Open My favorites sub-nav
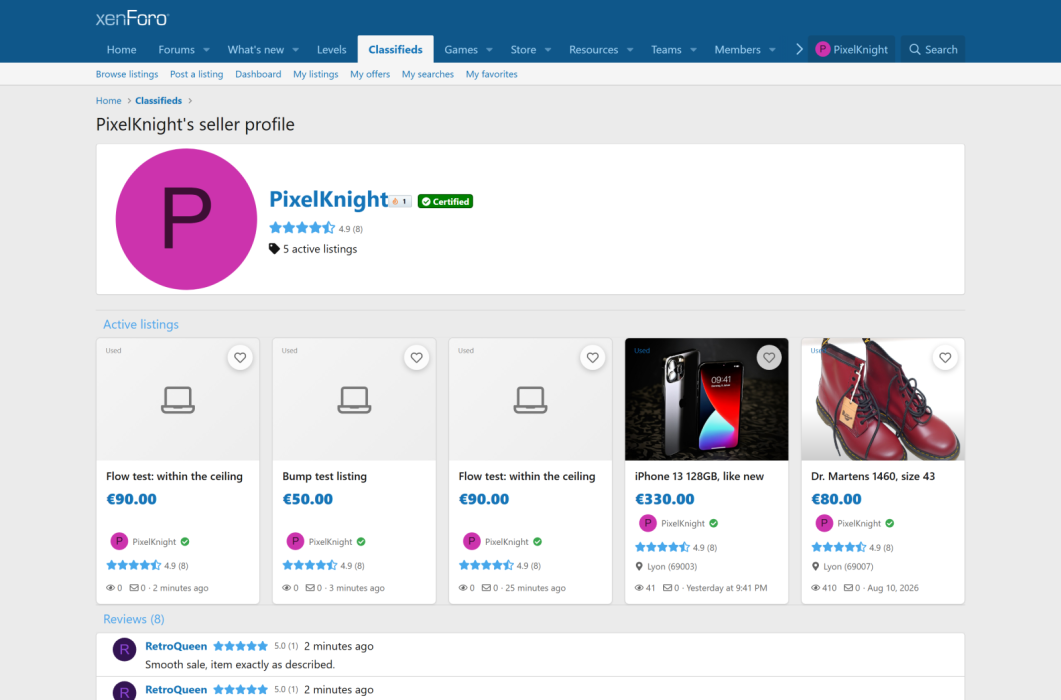The image size is (1061, 700). click(x=491, y=74)
